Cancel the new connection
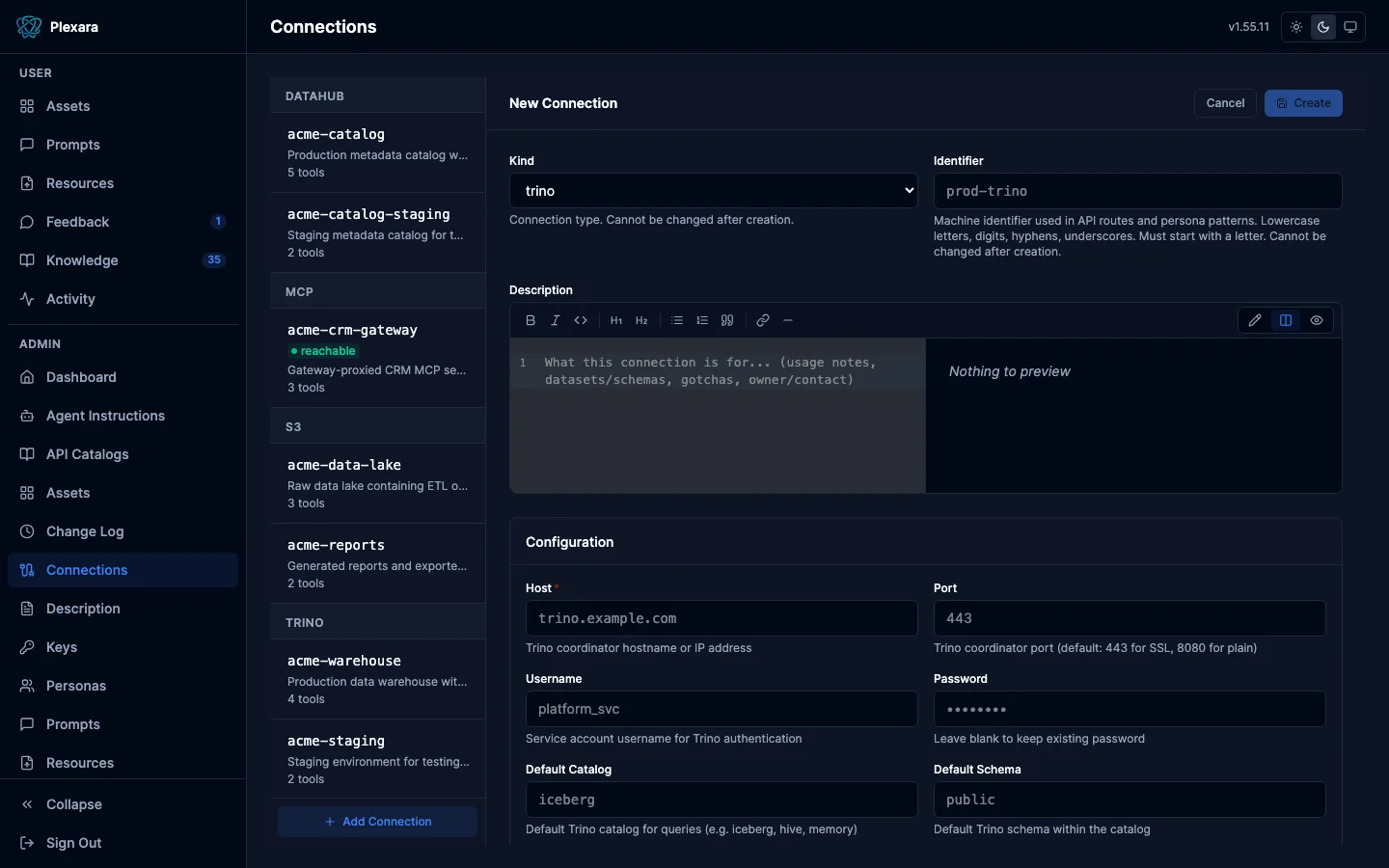 [1225, 103]
